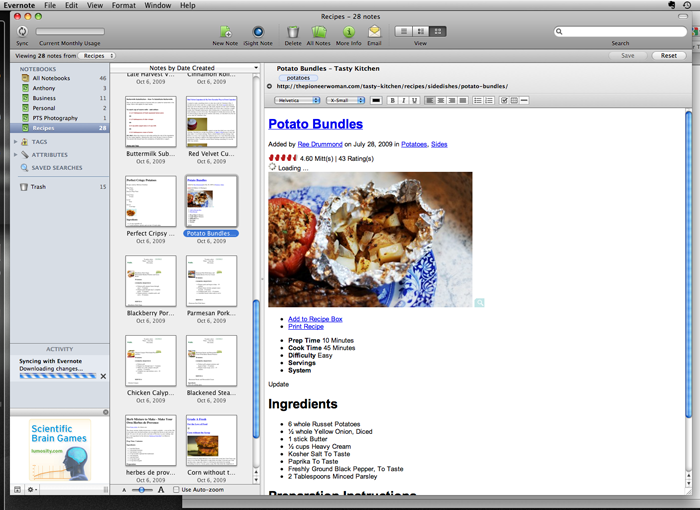Follow the Ree Drummond author link
Viewport: 700px width, 510px height.
point(320,144)
